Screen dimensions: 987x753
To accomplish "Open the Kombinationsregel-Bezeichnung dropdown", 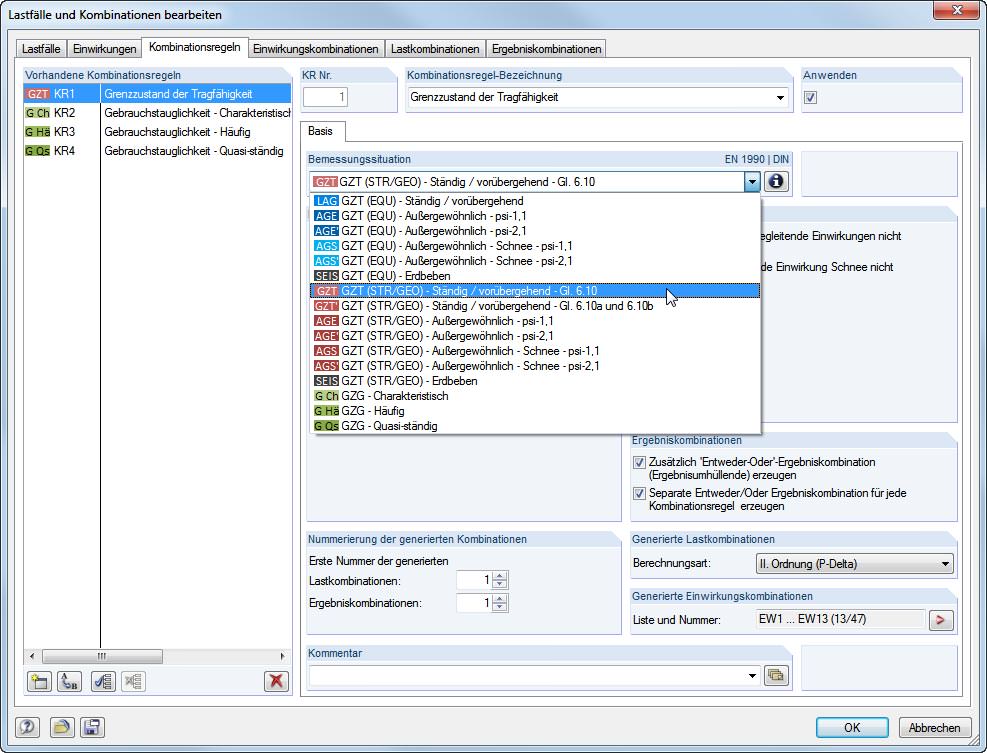I will coord(781,98).
